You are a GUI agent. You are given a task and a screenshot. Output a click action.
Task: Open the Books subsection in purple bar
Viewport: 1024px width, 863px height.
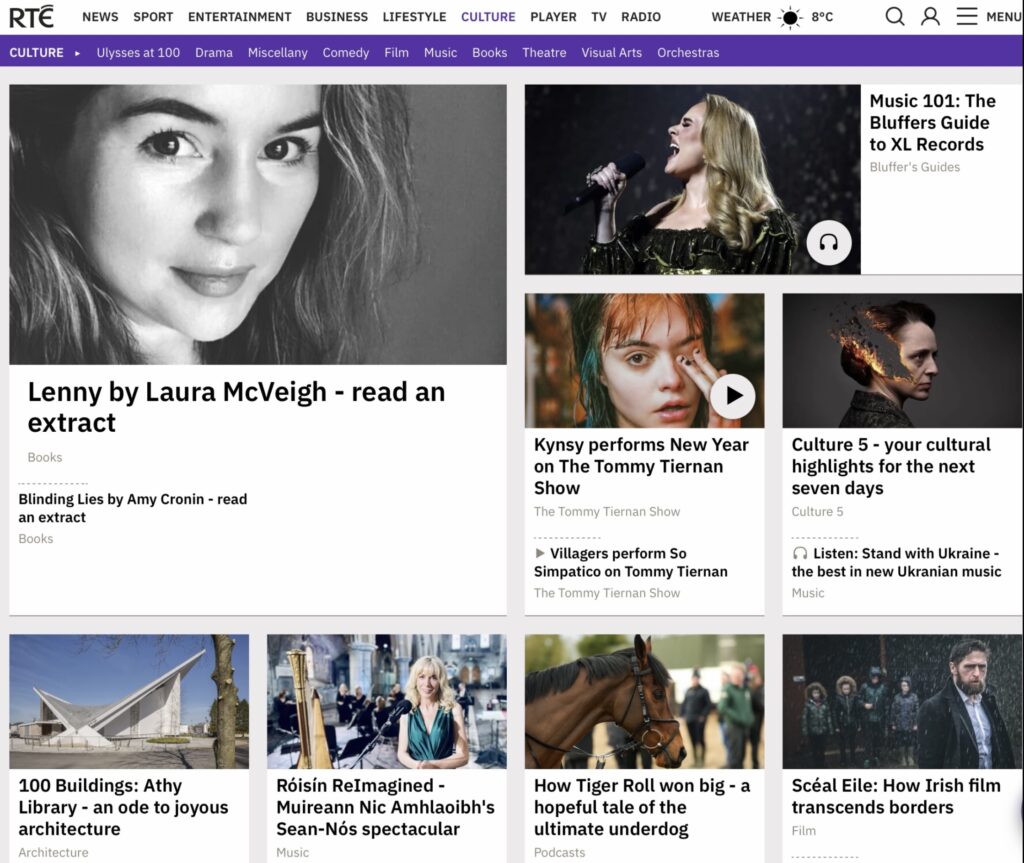pyautogui.click(x=489, y=53)
